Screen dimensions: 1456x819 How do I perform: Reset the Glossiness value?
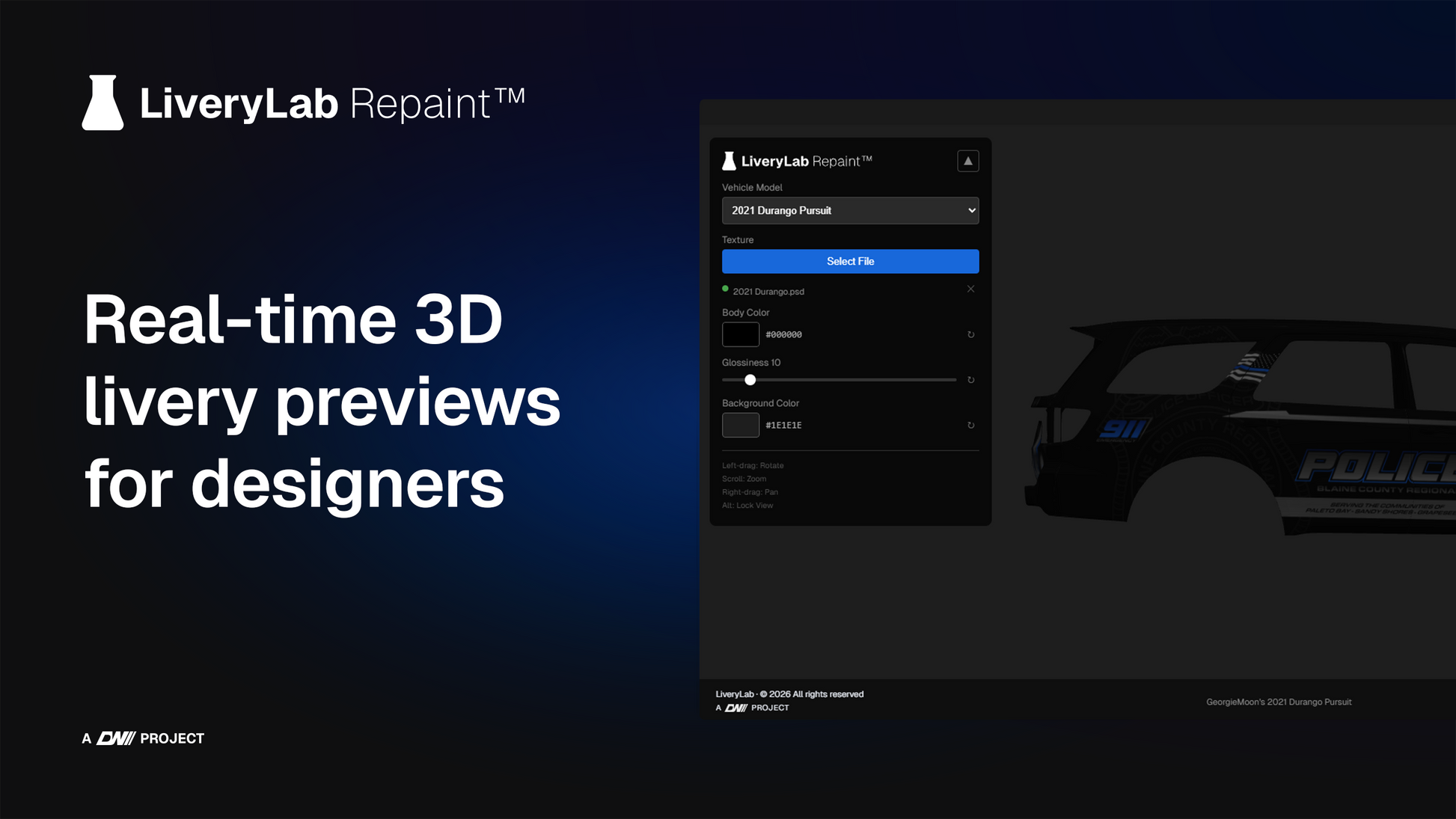click(x=970, y=380)
